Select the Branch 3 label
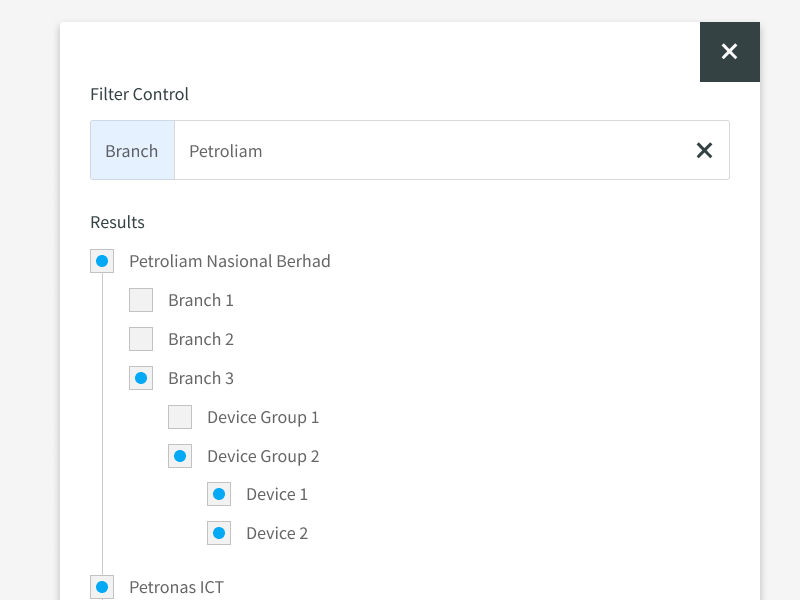Image resolution: width=800 pixels, height=600 pixels. [x=201, y=377]
